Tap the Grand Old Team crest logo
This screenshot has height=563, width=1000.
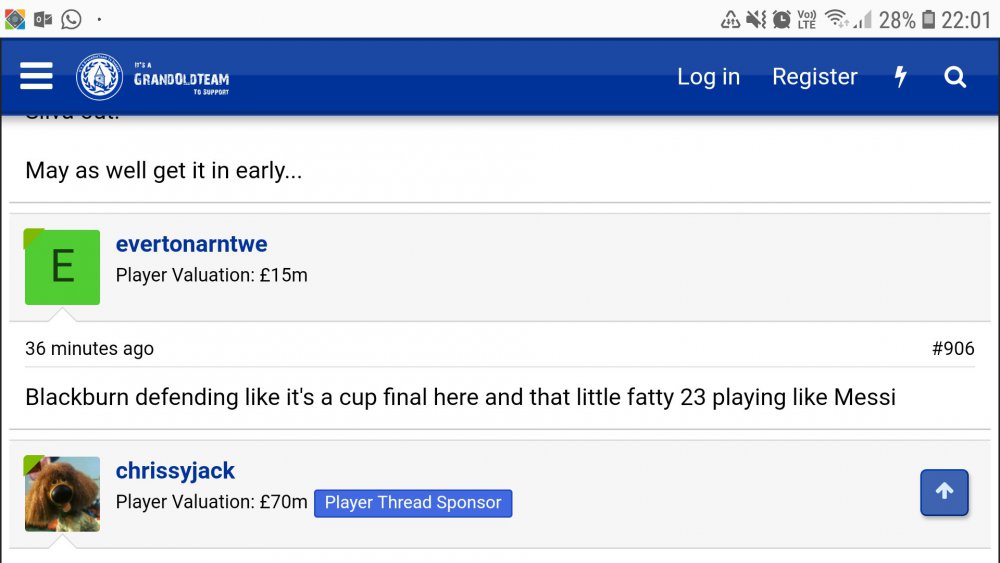pyautogui.click(x=99, y=77)
